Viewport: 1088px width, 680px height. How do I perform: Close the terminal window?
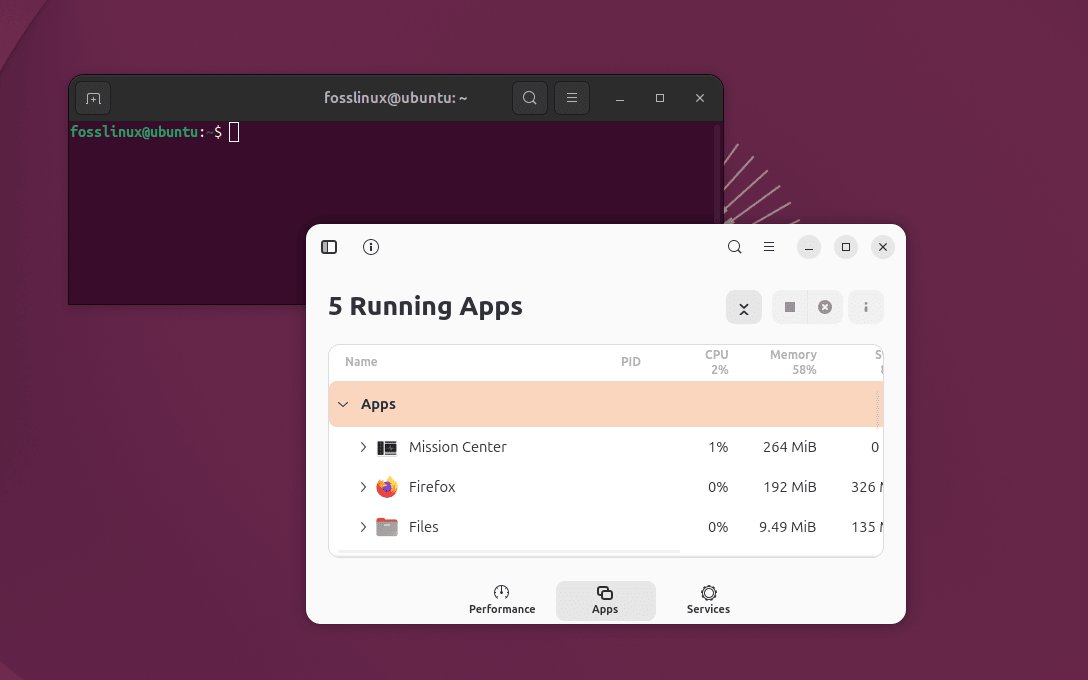click(x=699, y=99)
